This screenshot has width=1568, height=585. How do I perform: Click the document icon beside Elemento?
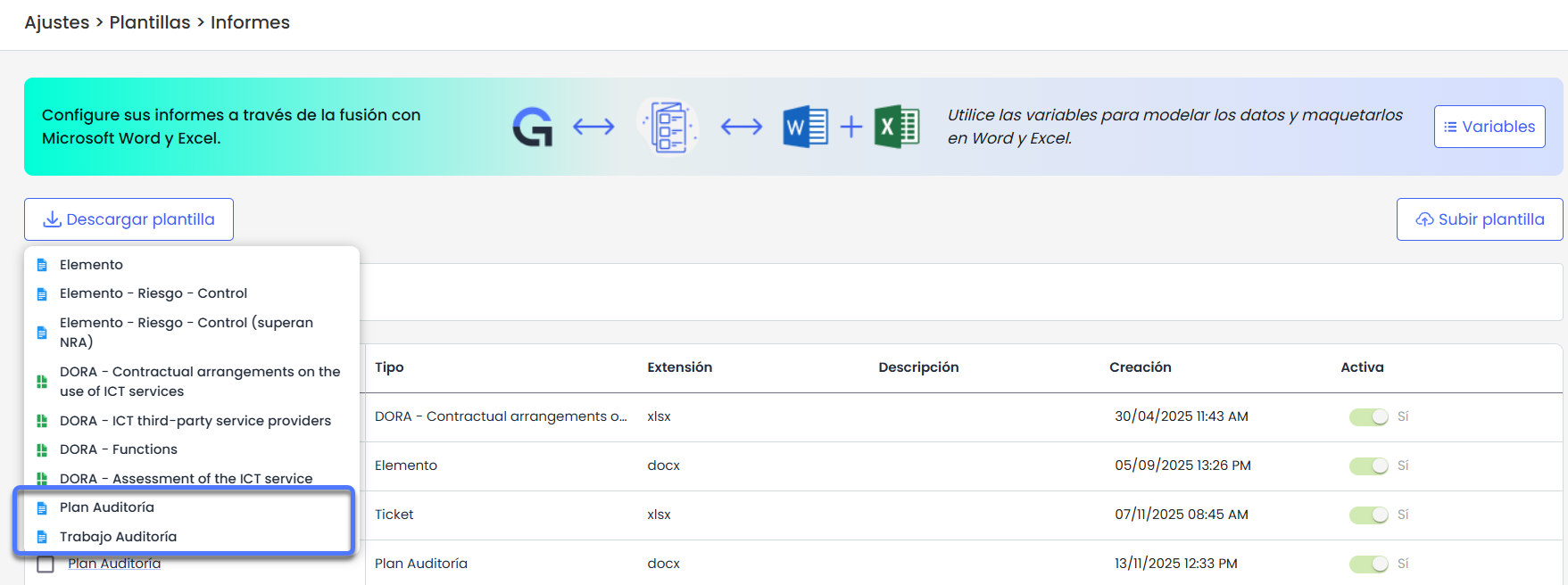42,265
